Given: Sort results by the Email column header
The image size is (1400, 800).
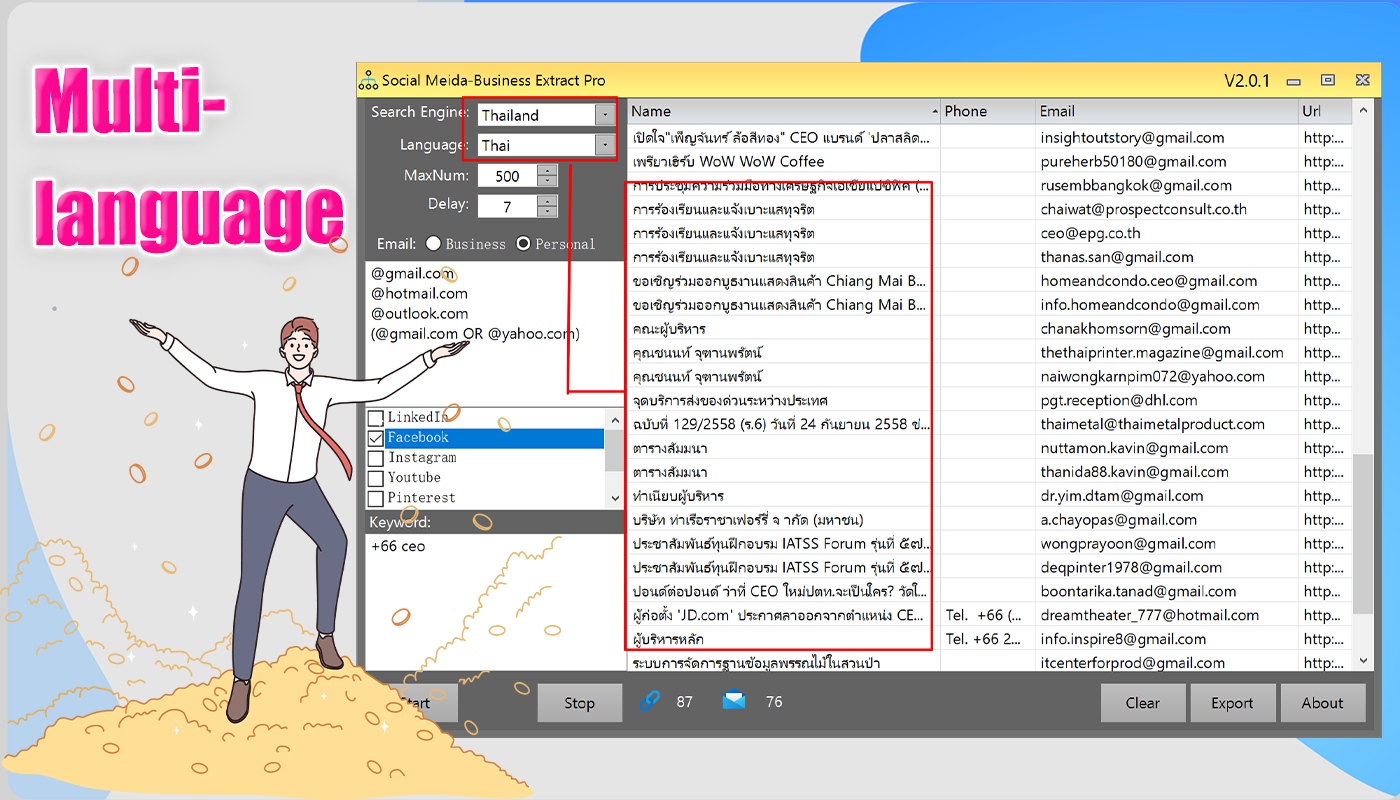Looking at the screenshot, I should [x=1166, y=111].
